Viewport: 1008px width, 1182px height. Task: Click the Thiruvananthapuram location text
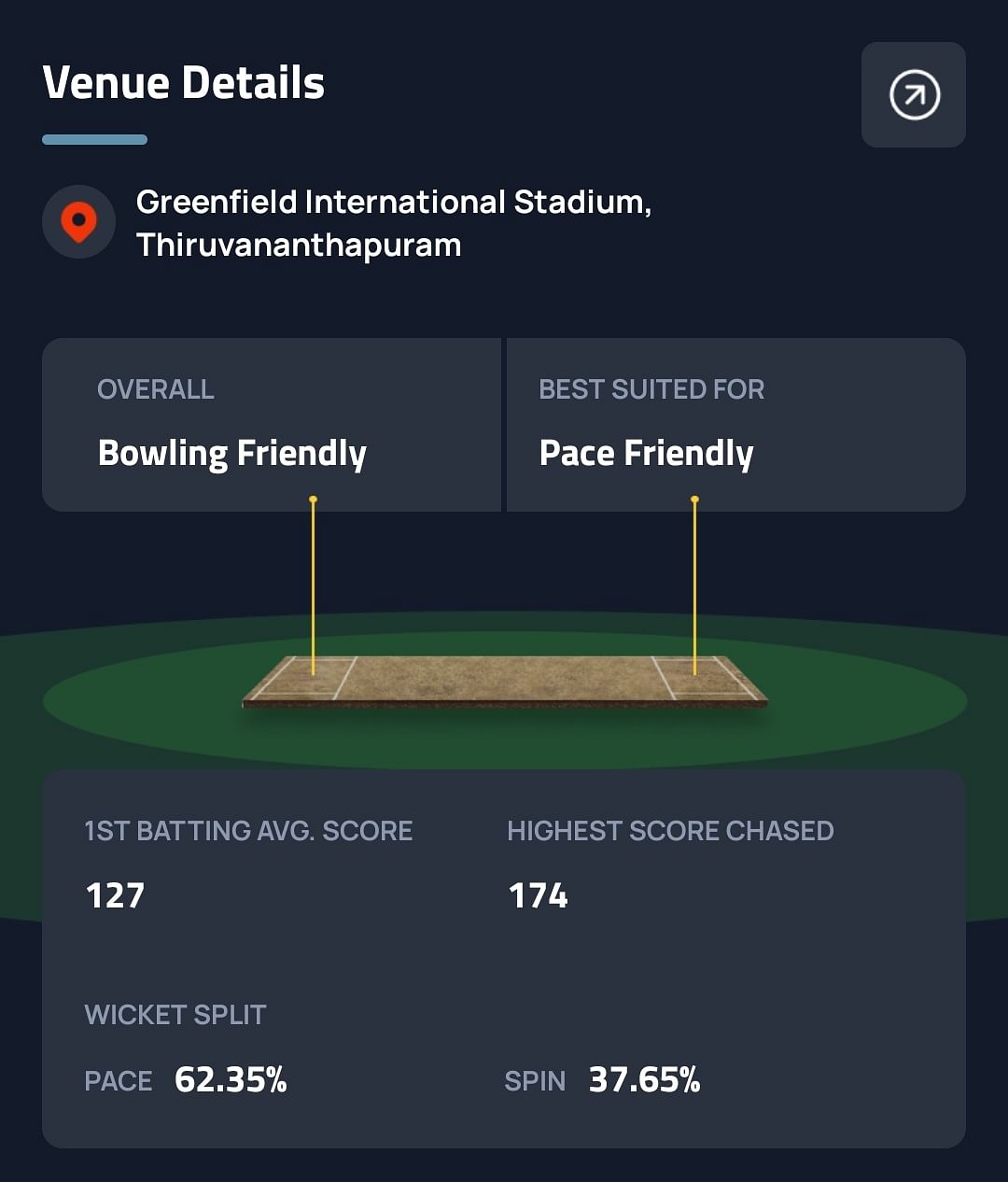point(299,246)
